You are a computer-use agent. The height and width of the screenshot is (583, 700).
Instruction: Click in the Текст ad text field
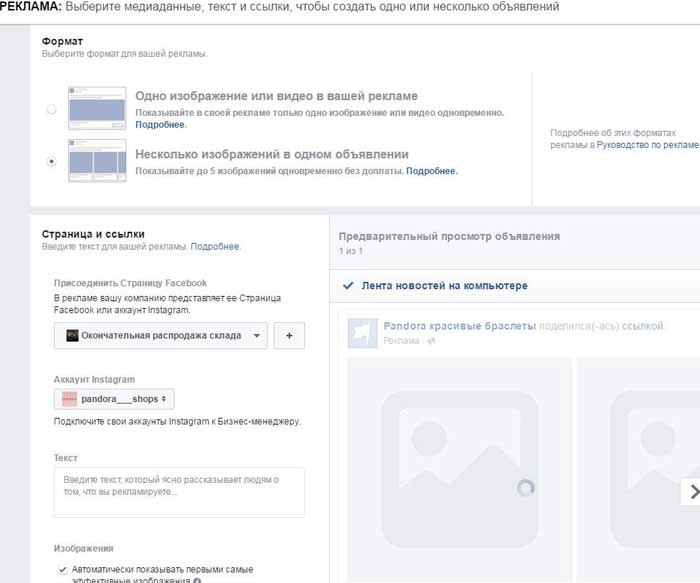click(179, 492)
